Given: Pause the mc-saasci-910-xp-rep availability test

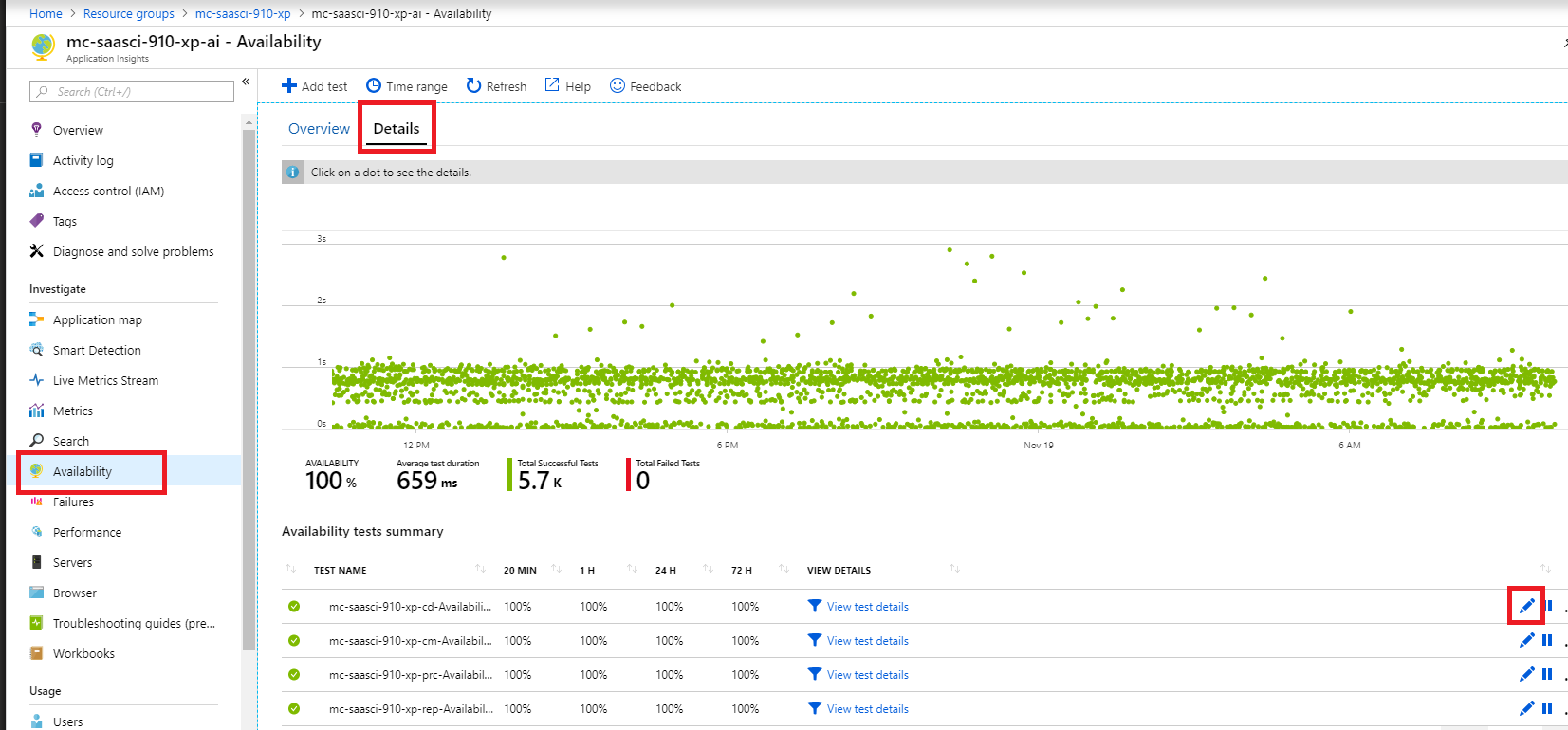Looking at the screenshot, I should [x=1547, y=708].
